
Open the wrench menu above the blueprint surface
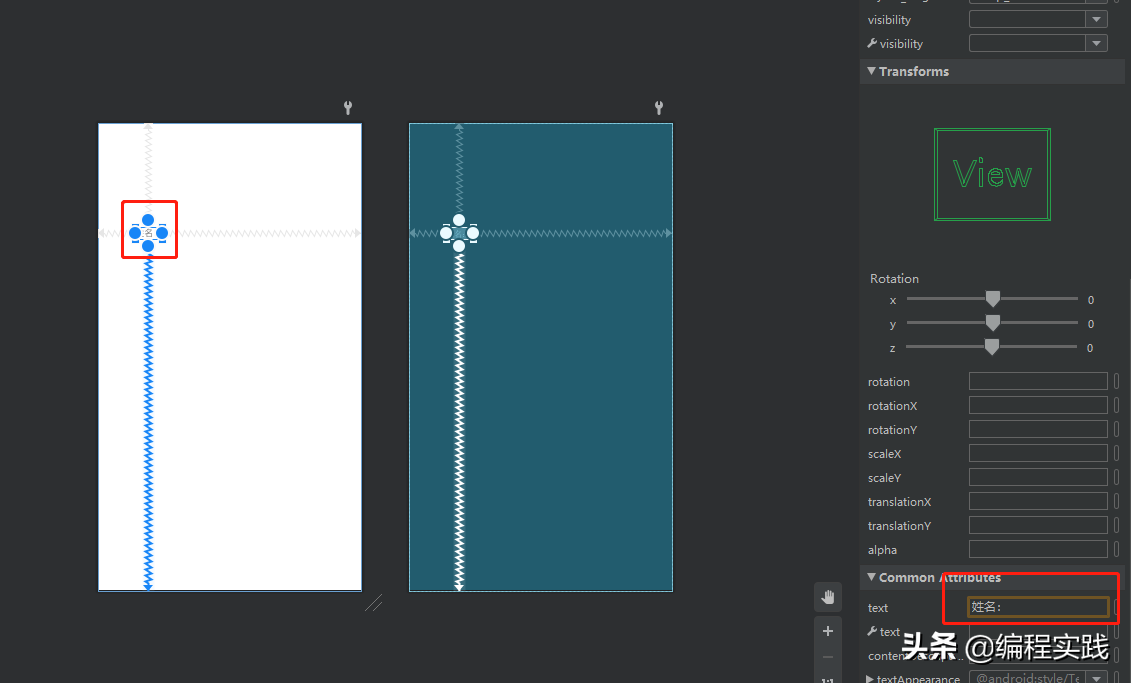pyautogui.click(x=659, y=108)
